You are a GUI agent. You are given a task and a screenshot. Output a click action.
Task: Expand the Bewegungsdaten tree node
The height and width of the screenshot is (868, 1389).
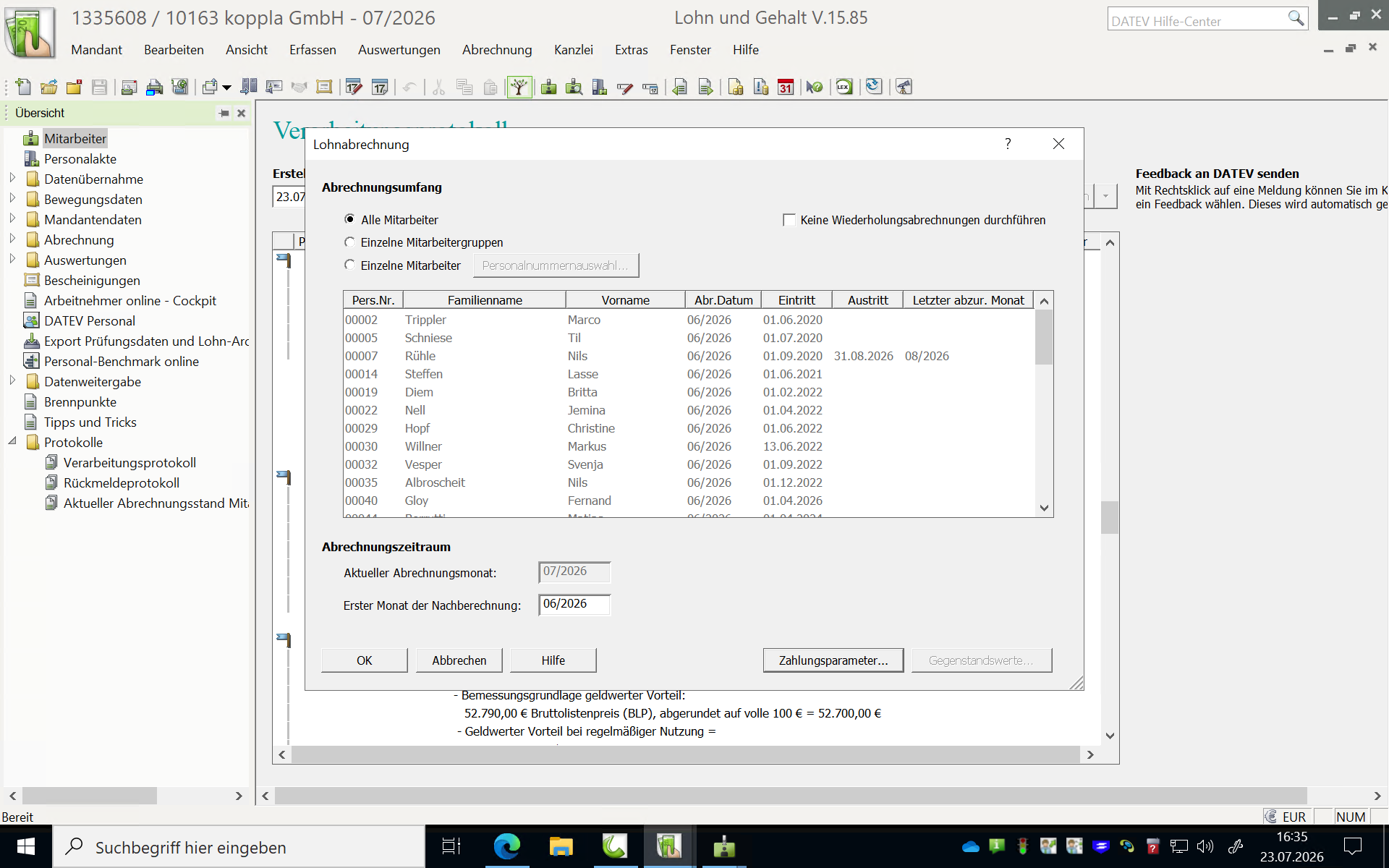(x=12, y=198)
